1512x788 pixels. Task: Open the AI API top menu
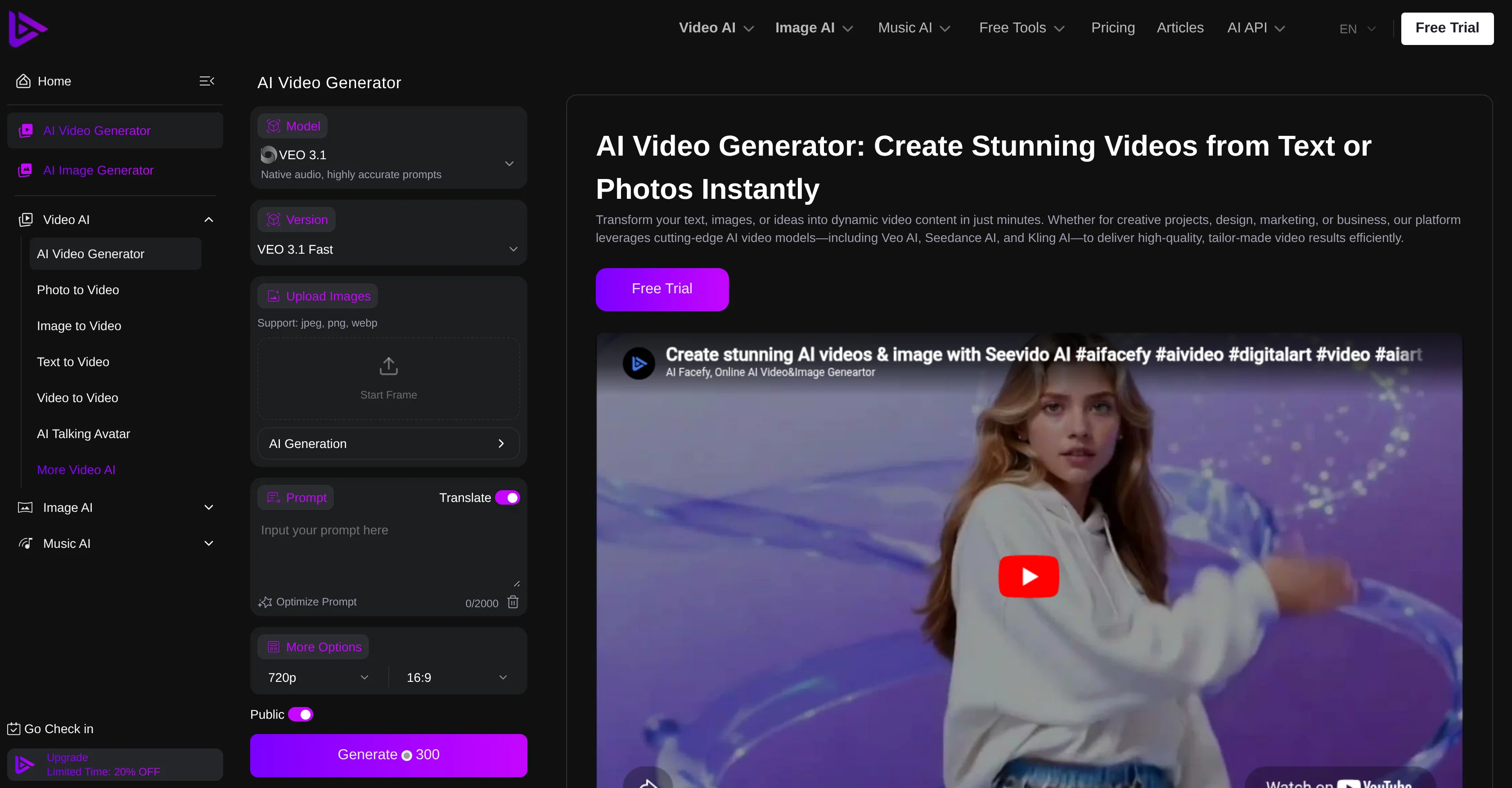click(x=1256, y=27)
